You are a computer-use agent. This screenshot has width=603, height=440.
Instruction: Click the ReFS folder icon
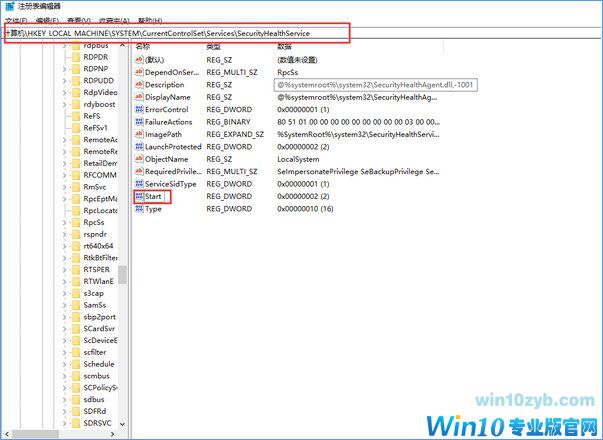[x=76, y=116]
